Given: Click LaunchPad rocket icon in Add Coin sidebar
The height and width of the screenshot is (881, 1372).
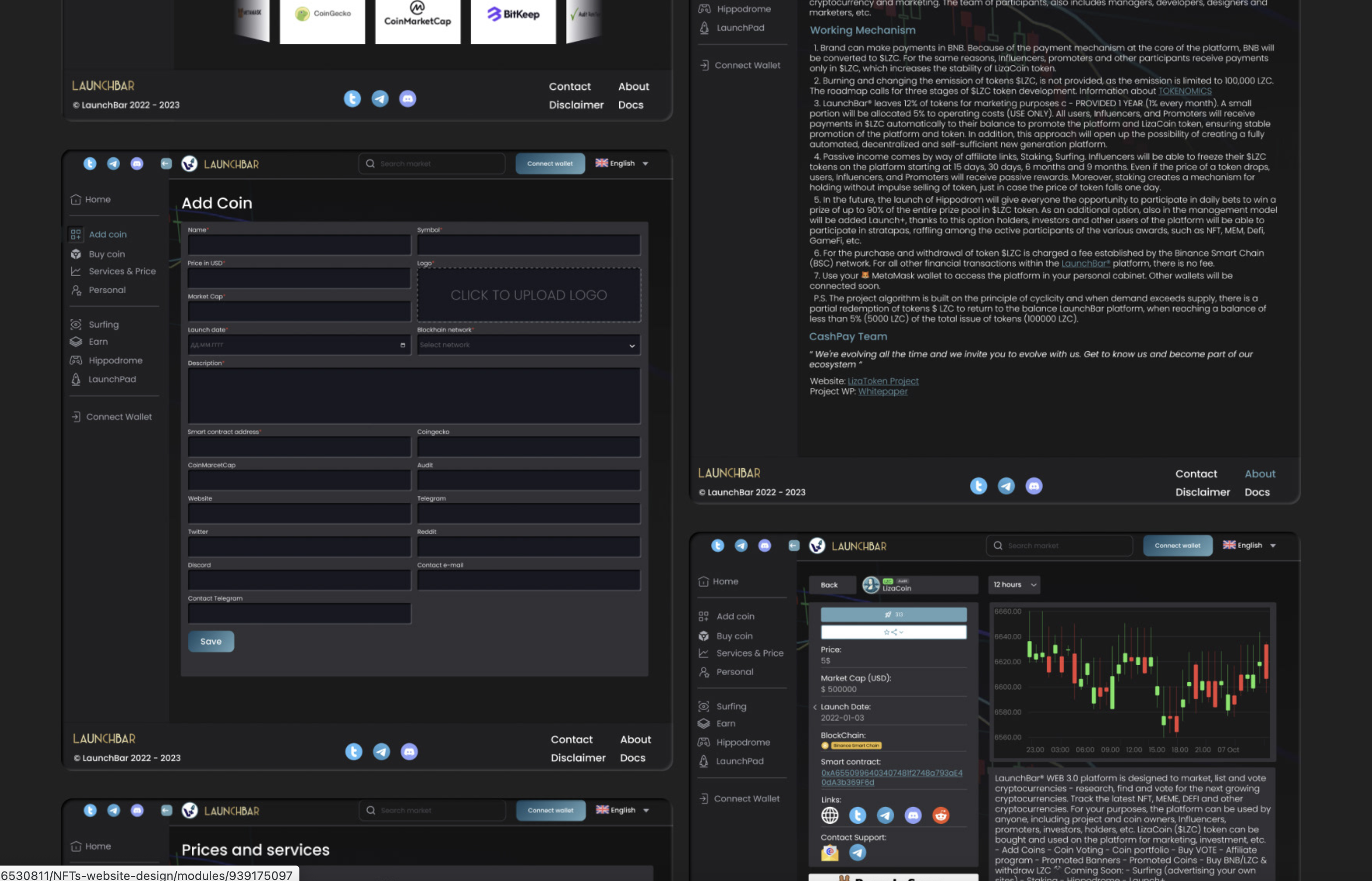Looking at the screenshot, I should 76,379.
